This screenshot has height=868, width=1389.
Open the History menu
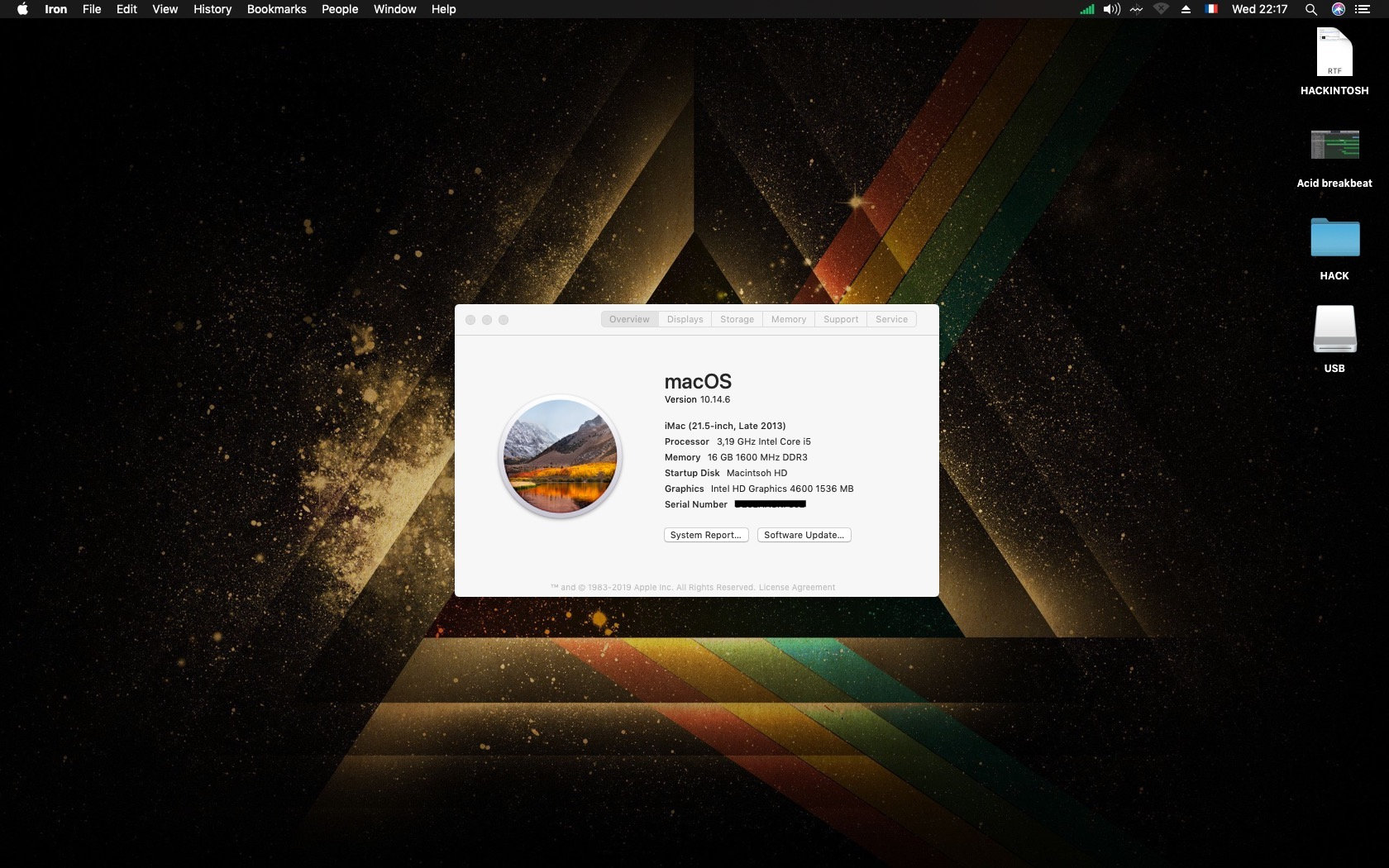(x=212, y=9)
